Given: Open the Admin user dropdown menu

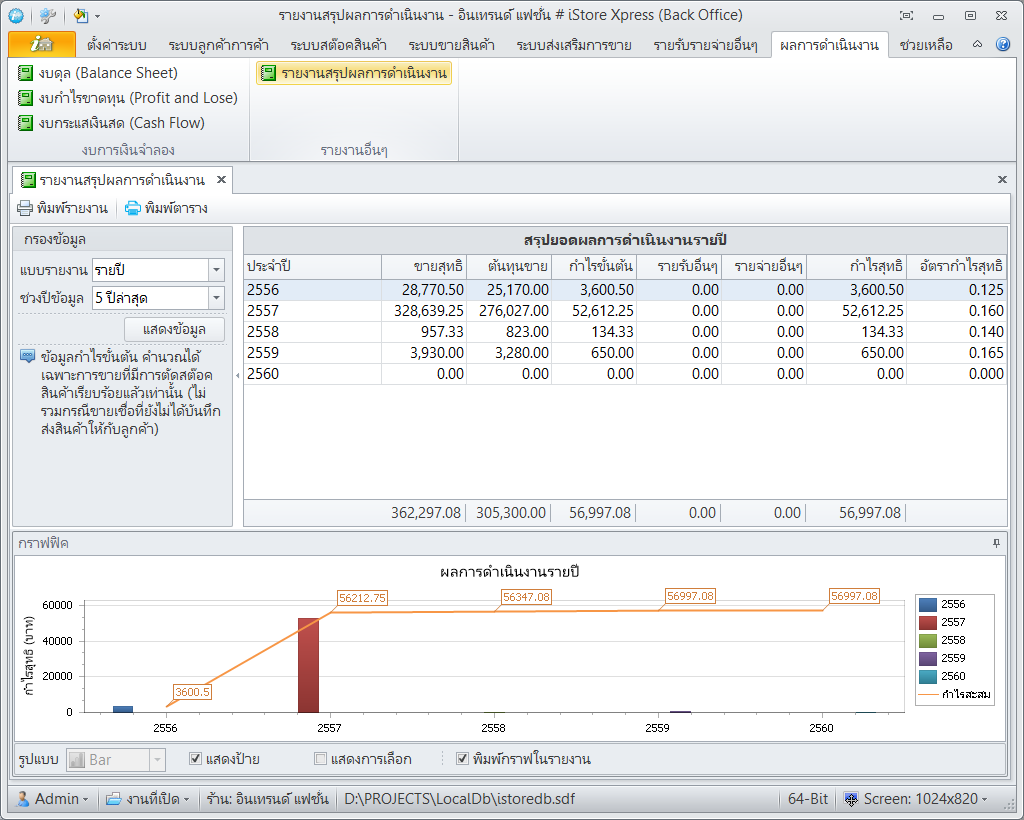Looking at the screenshot, I should (x=85, y=799).
